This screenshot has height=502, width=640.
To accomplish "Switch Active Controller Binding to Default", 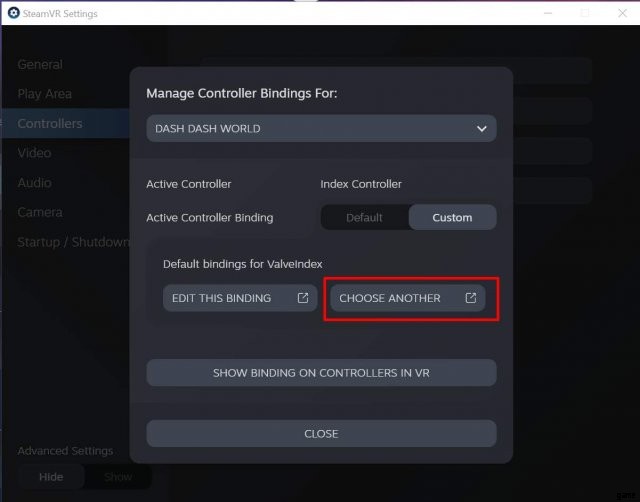I will pyautogui.click(x=364, y=217).
